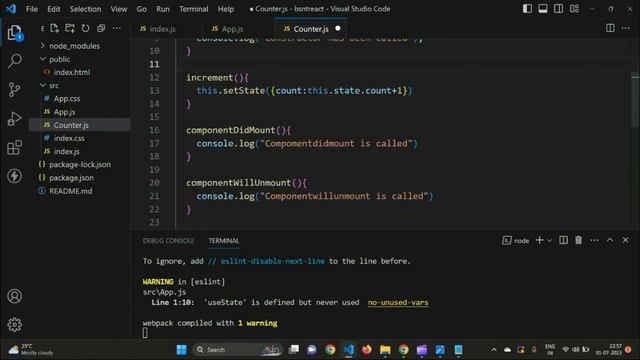Screen dimensions: 640x360
Task: Toggle primary side bar layout button
Action: [x=527, y=9]
